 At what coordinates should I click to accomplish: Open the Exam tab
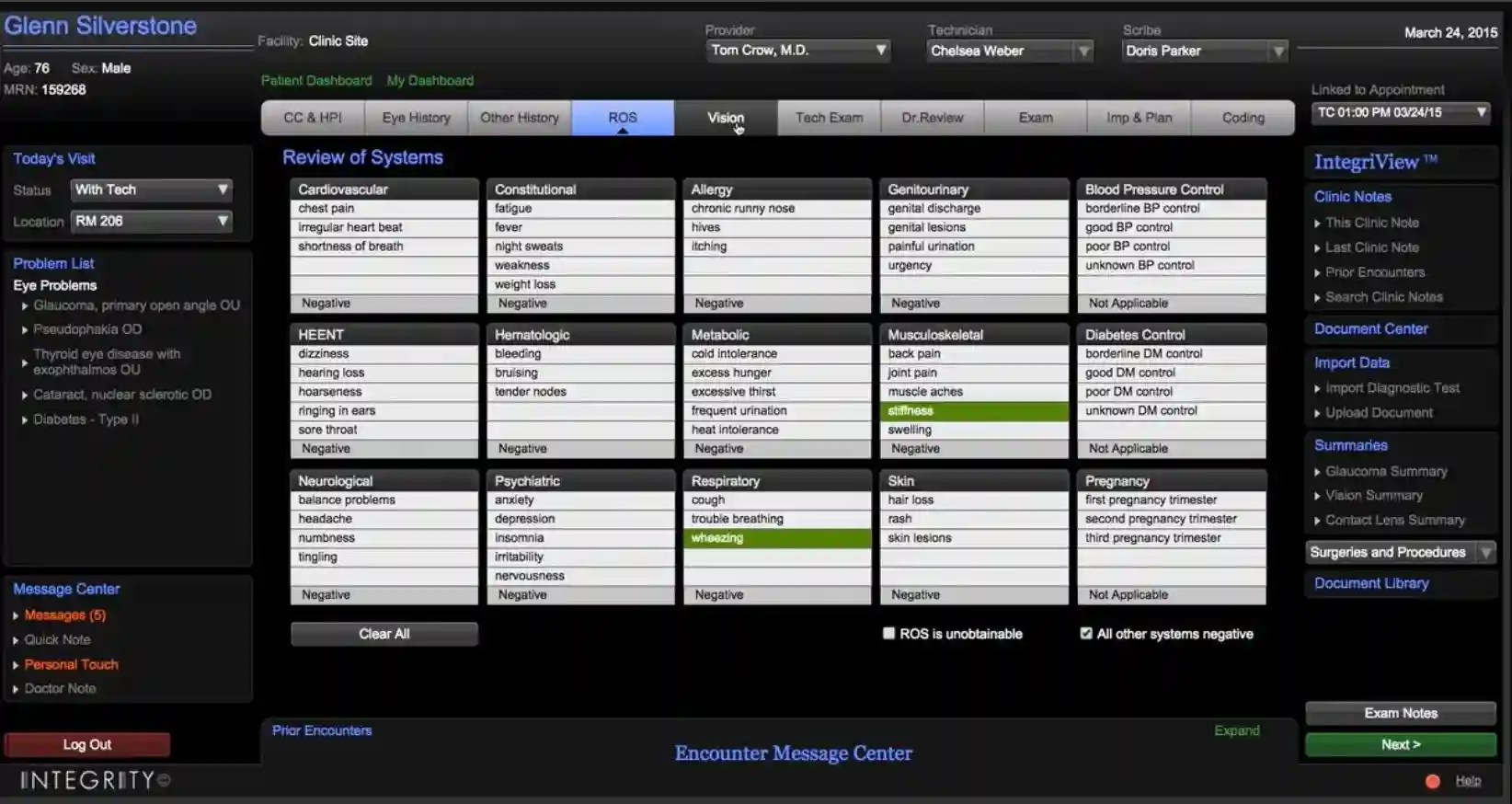1036,118
